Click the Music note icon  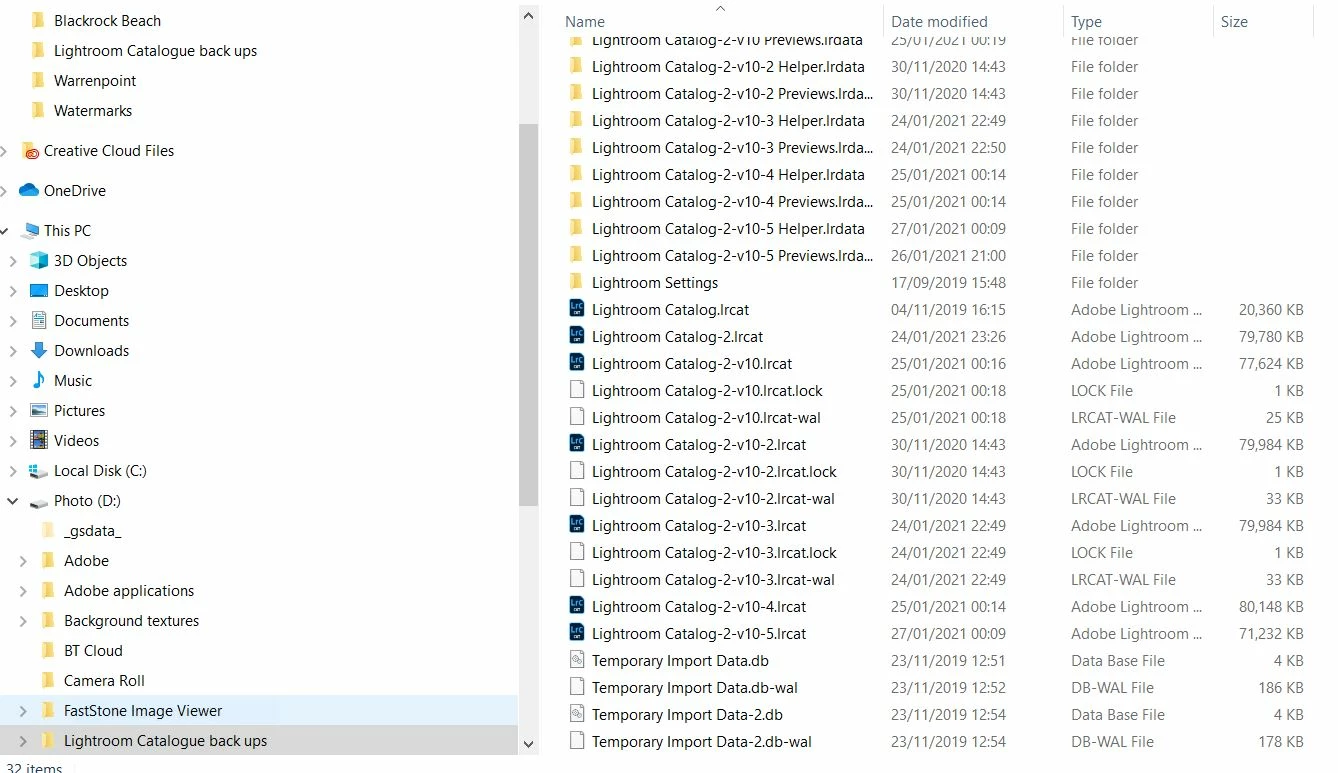(x=39, y=380)
